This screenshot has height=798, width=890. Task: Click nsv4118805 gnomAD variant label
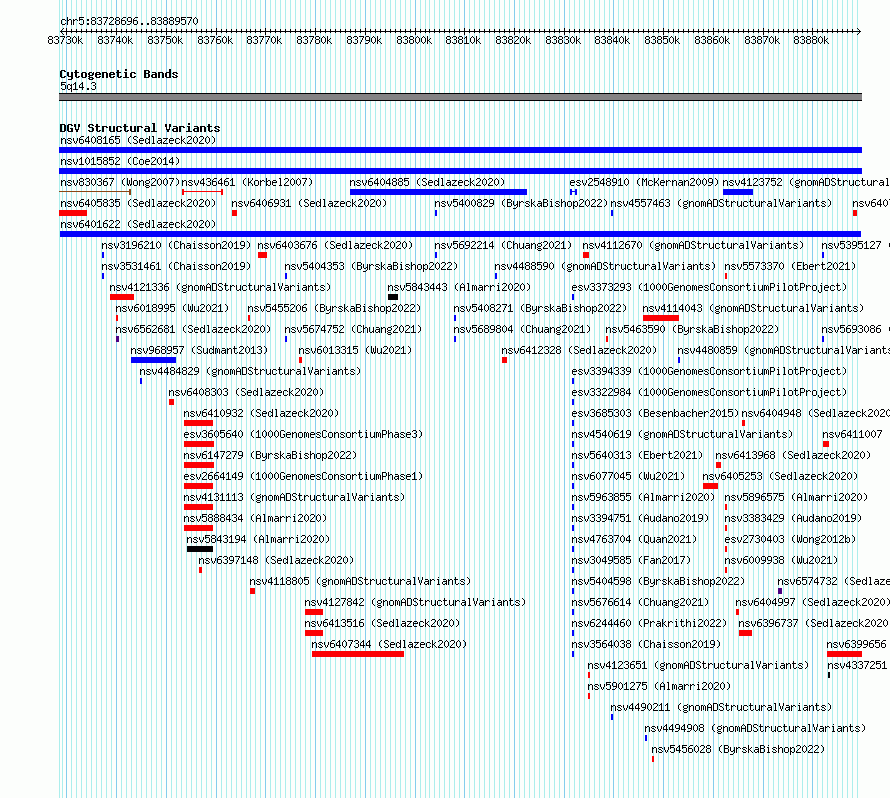pos(360,581)
